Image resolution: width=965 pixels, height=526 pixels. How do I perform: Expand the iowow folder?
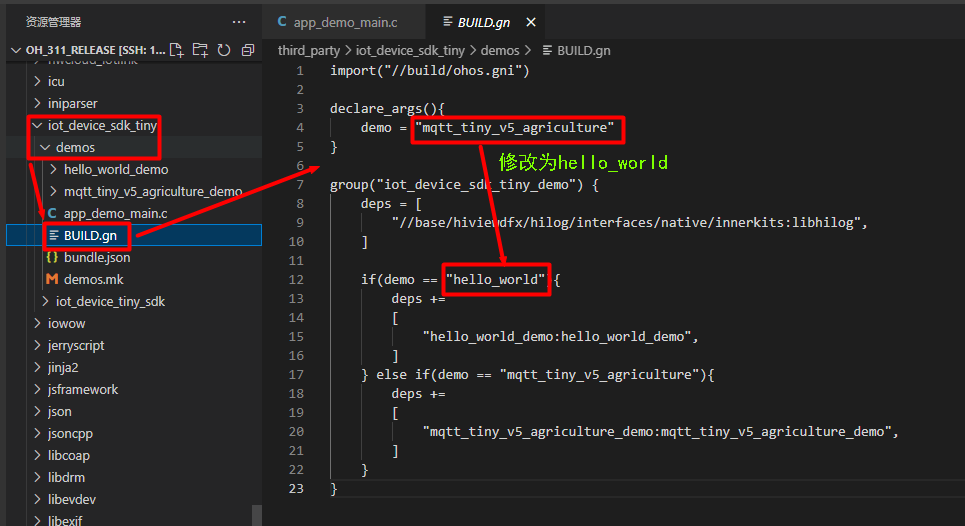click(38, 324)
